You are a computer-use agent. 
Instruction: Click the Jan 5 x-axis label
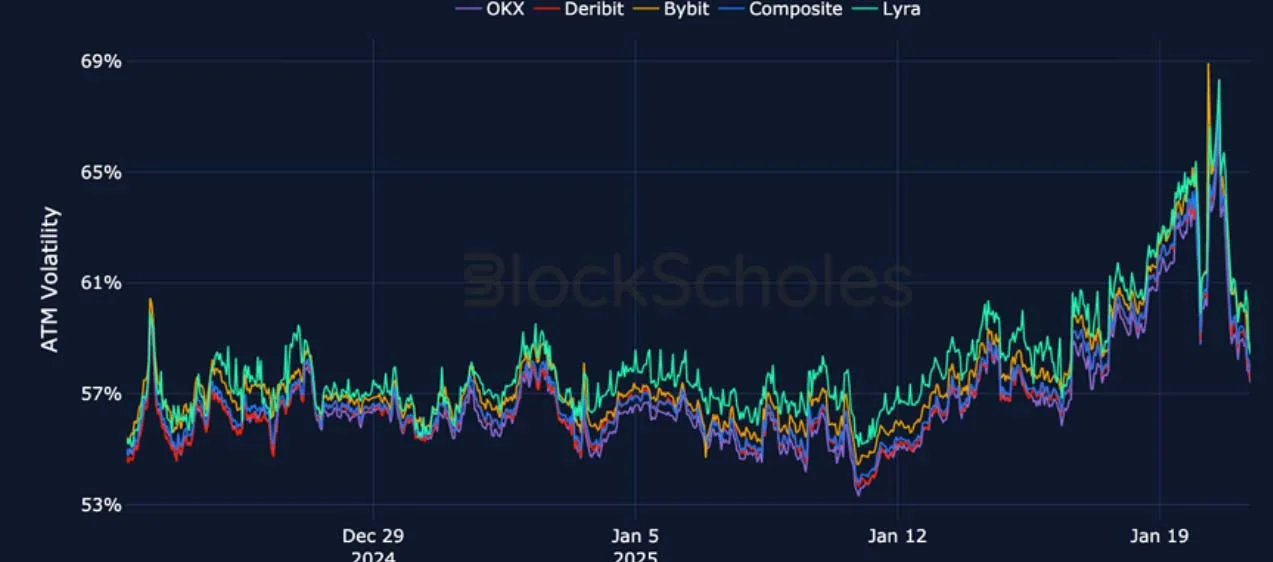click(634, 536)
